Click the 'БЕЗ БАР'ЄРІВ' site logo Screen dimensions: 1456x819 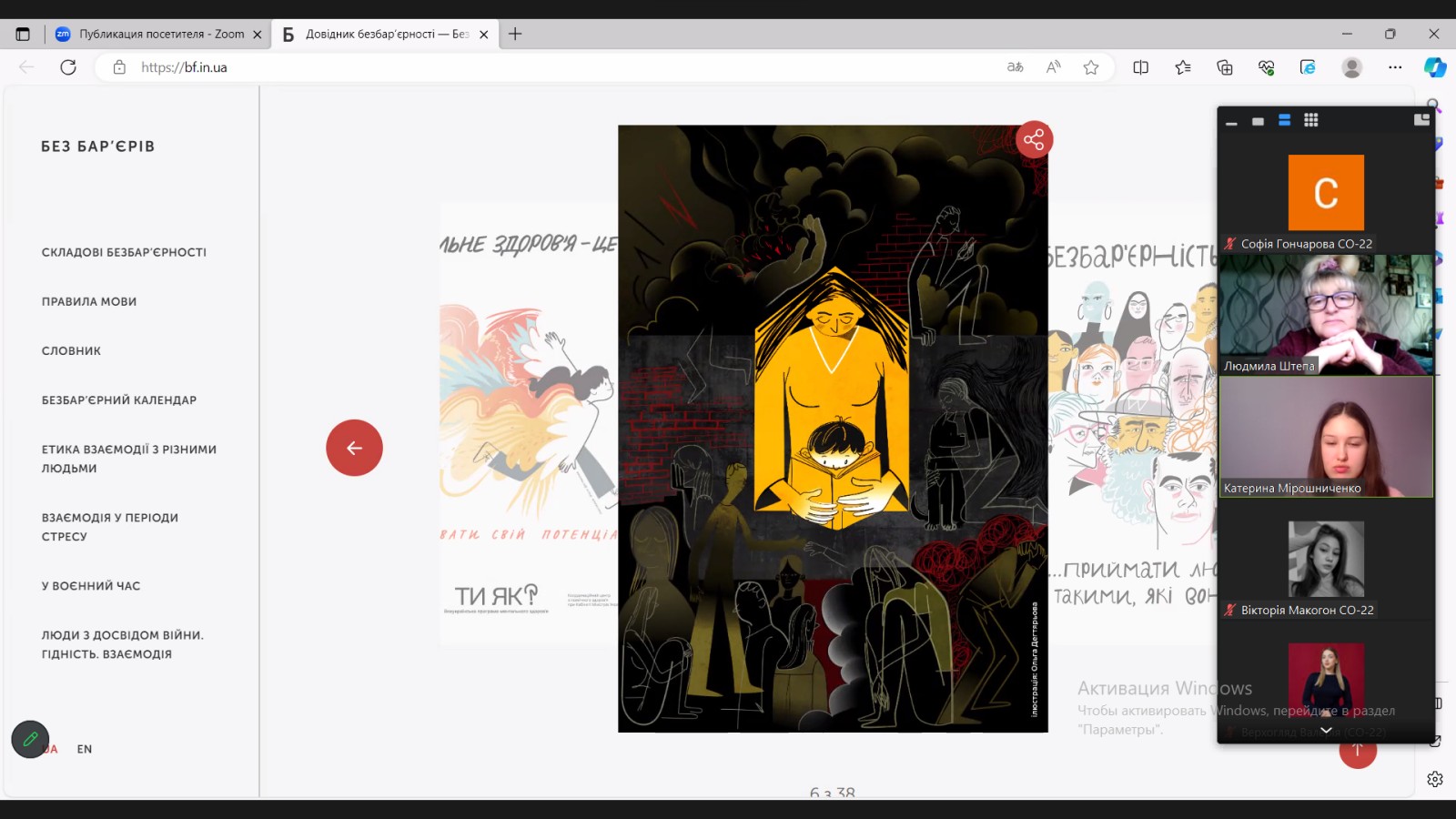pos(98,147)
